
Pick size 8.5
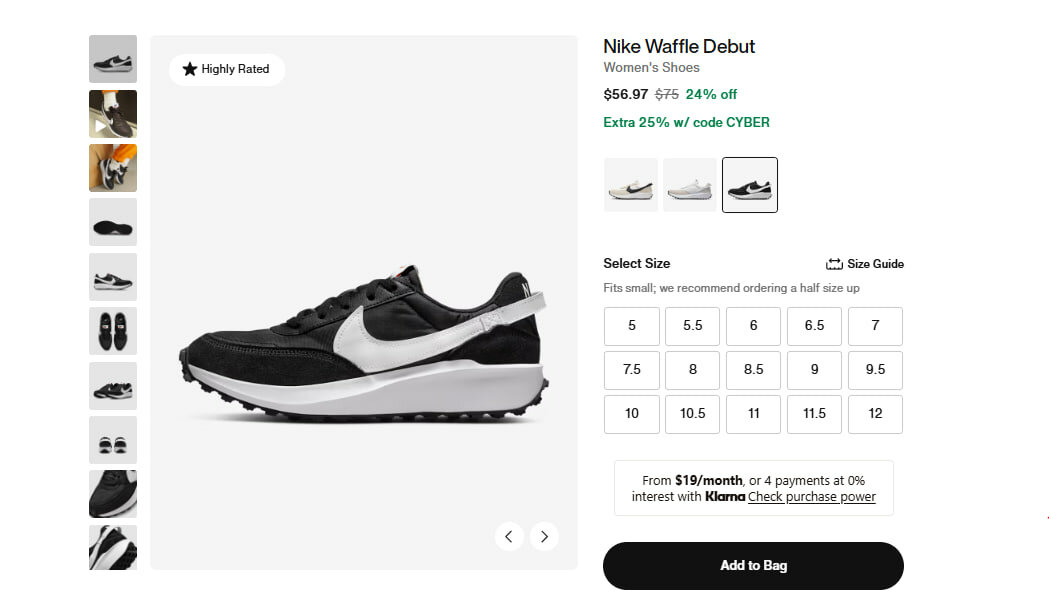[753, 370]
